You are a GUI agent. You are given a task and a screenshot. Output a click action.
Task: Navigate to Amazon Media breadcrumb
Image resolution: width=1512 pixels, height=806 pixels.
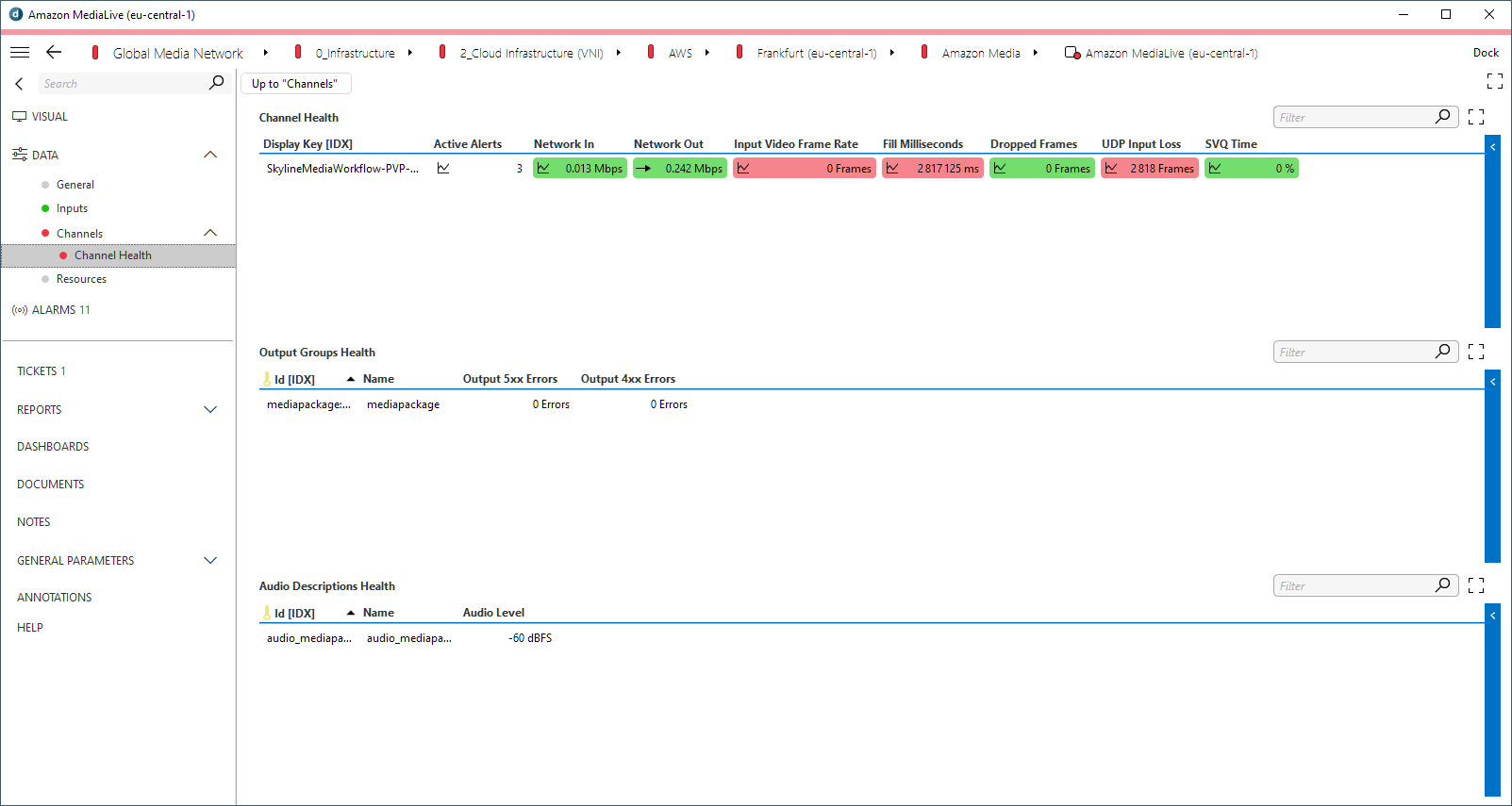981,54
